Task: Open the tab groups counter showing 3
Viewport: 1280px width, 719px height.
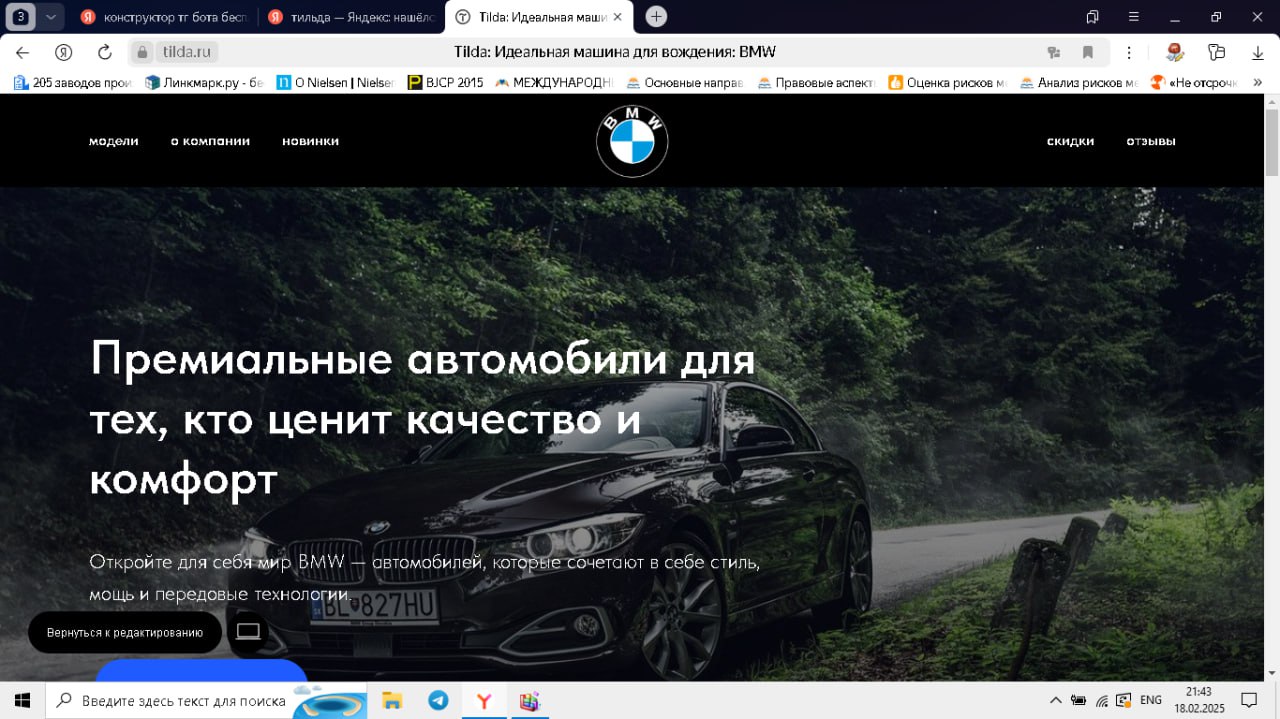Action: point(21,16)
